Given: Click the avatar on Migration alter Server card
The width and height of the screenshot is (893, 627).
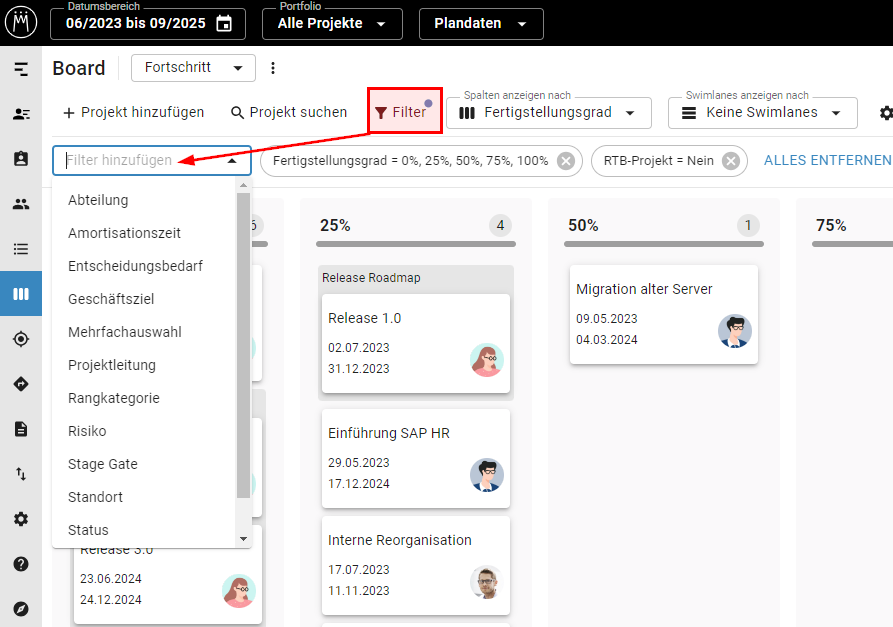Looking at the screenshot, I should click(735, 331).
